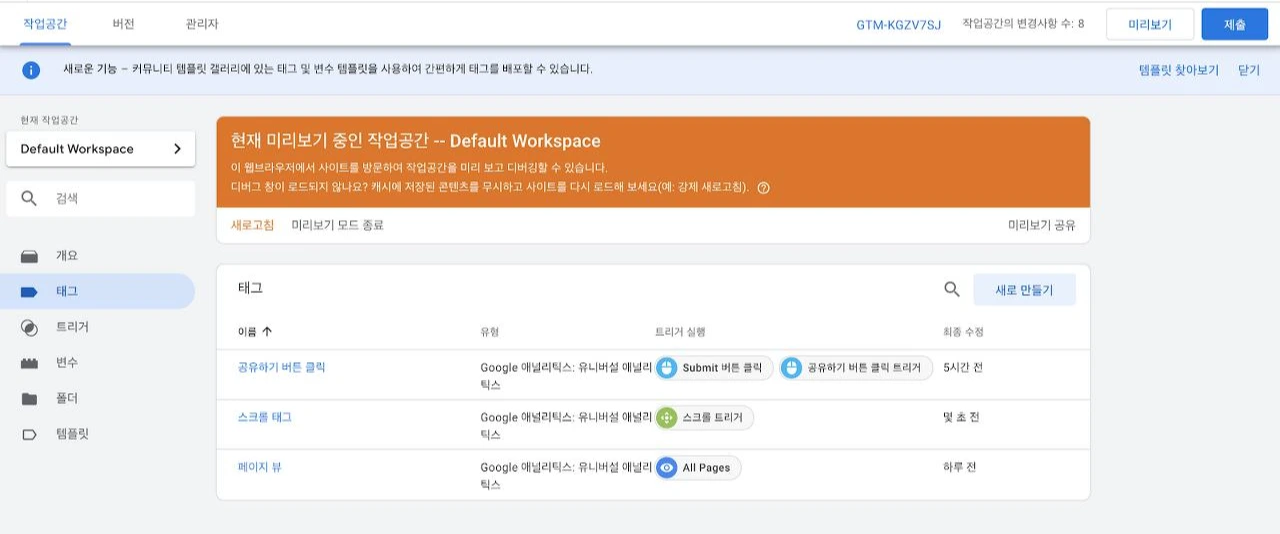
Task: Click the '5시간 전' cell
Action: point(963,367)
